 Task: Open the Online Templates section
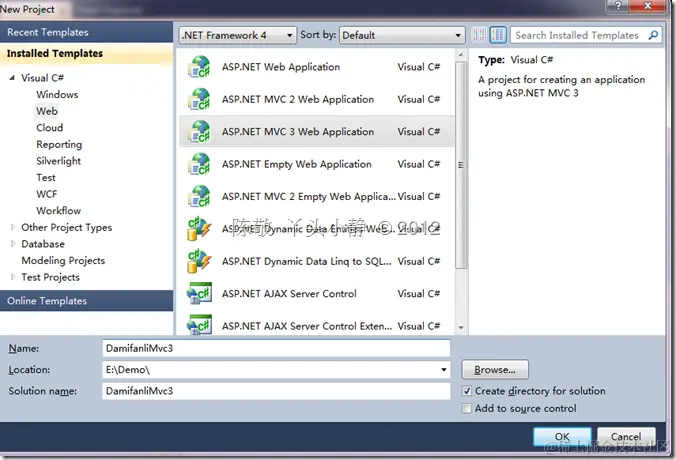point(86,301)
